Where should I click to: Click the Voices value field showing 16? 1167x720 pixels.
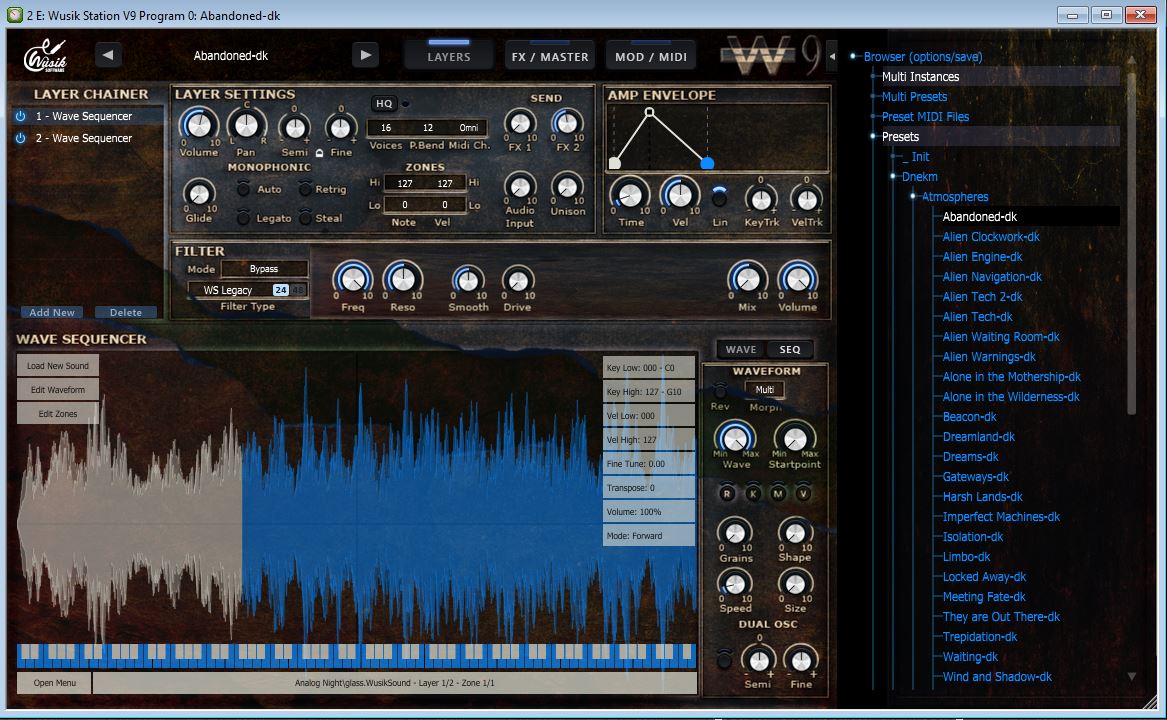tap(386, 127)
